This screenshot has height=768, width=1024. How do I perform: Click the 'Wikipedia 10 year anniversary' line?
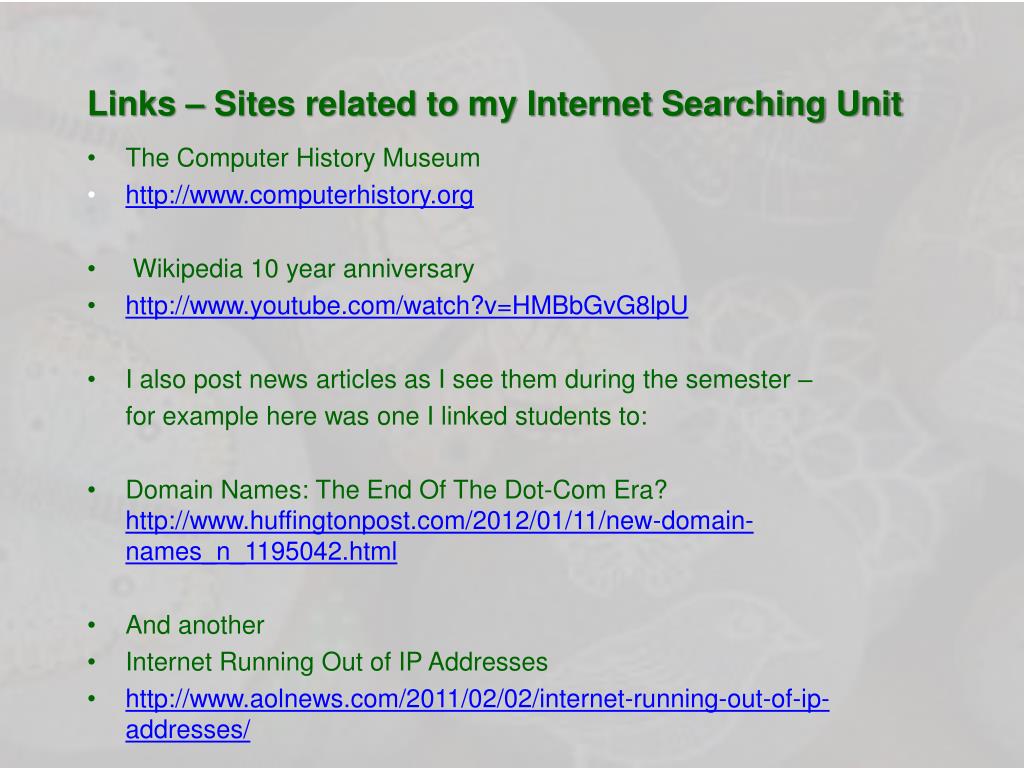click(303, 269)
